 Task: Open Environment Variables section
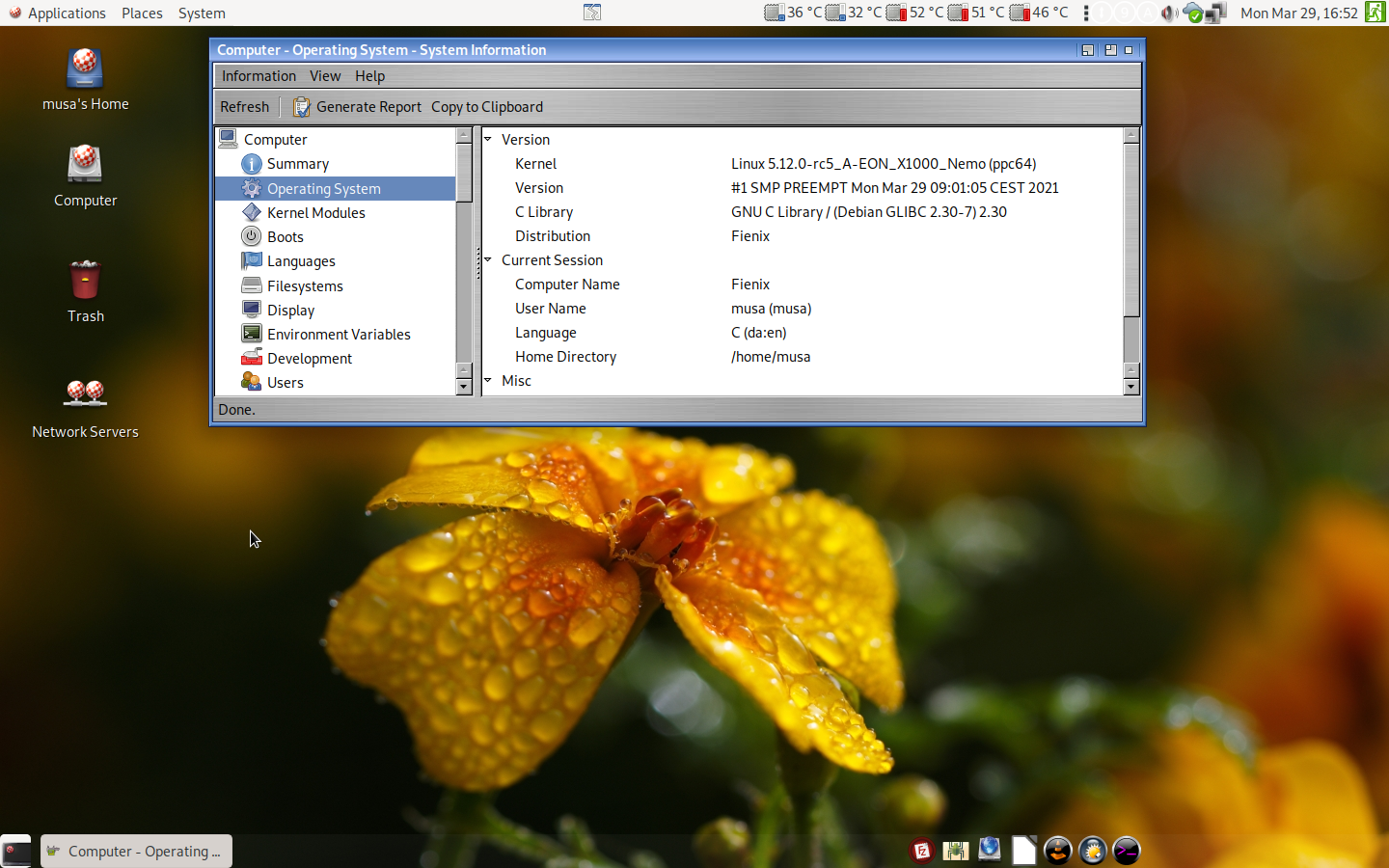point(339,335)
